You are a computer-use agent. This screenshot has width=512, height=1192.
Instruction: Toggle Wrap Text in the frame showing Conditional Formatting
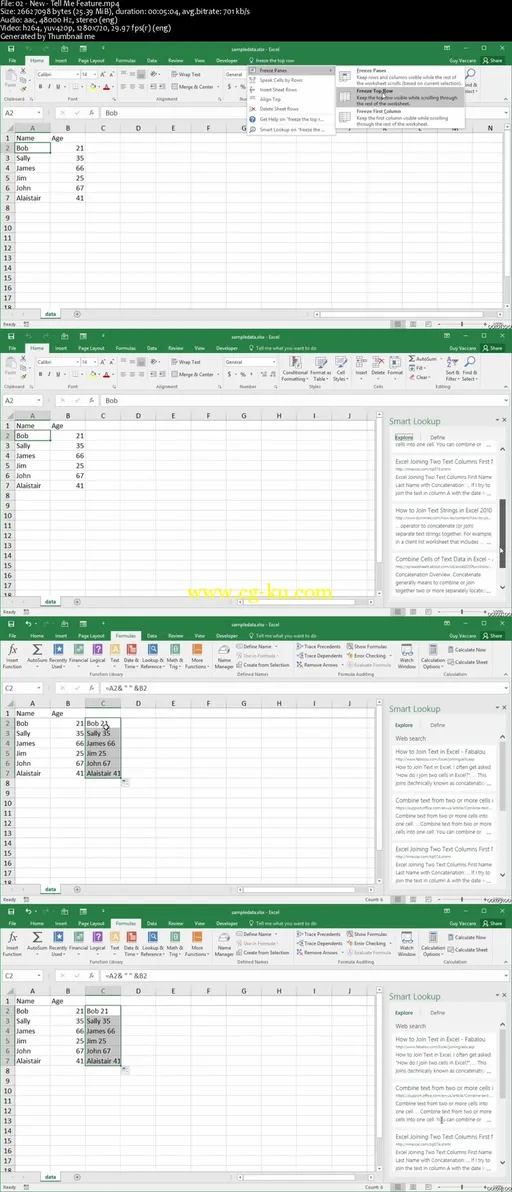coord(185,362)
